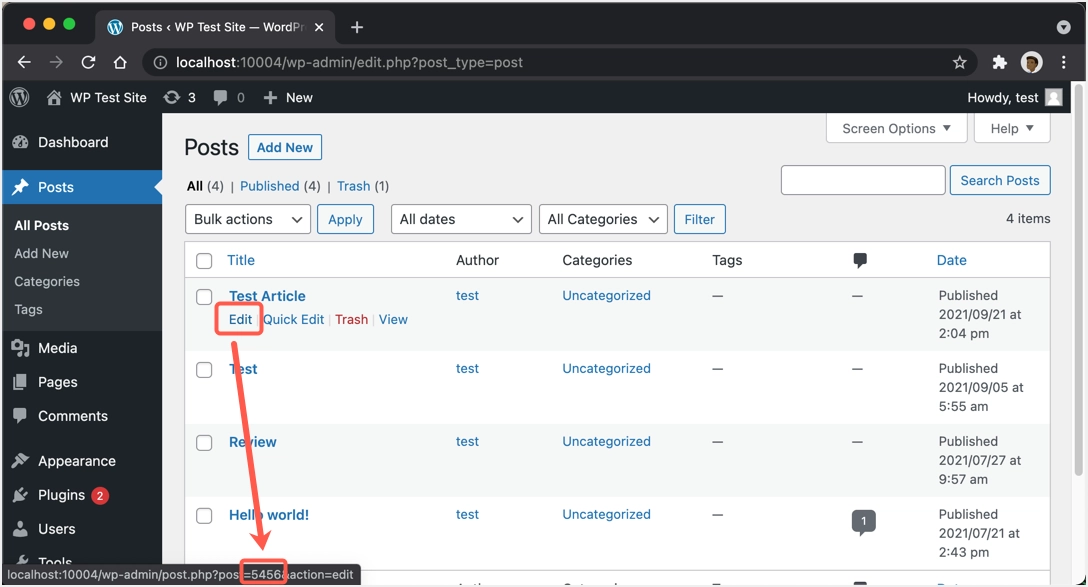Expand the Screen Options panel

[896, 128]
